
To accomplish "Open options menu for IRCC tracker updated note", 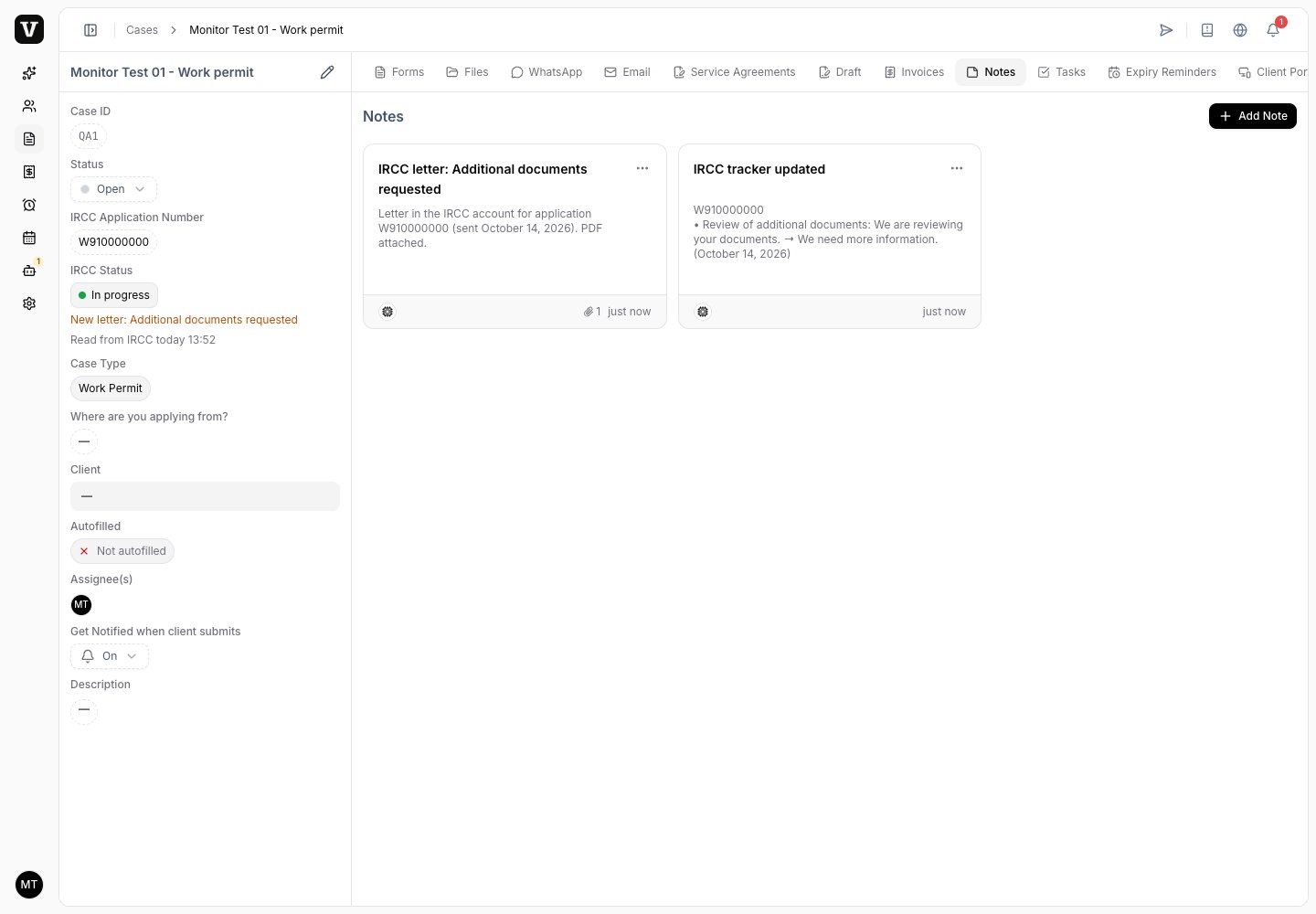I will [x=957, y=168].
